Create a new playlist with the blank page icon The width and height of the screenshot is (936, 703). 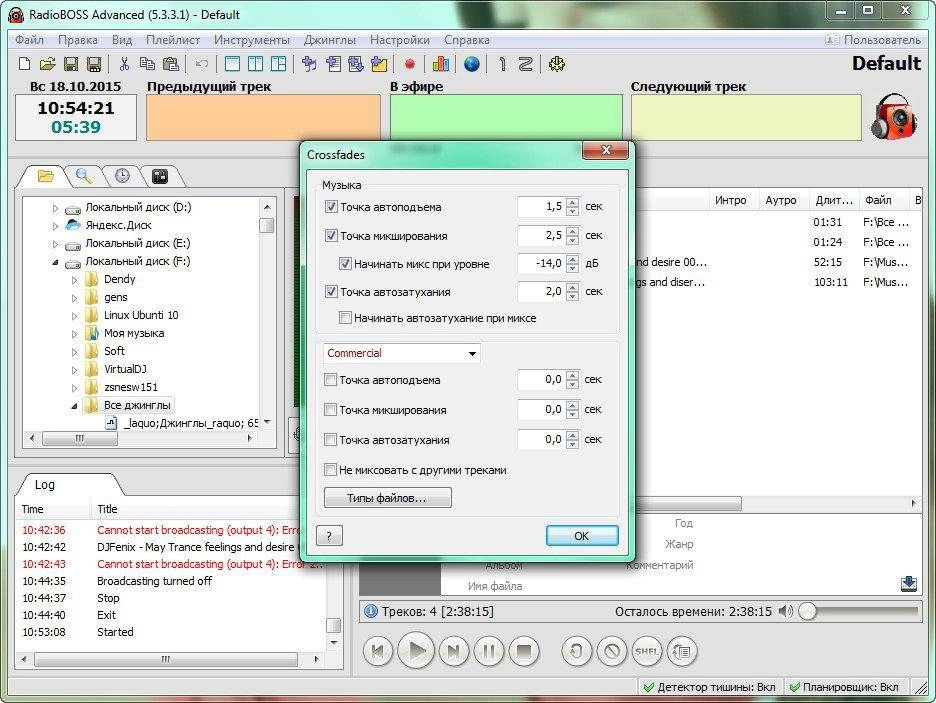pos(24,64)
